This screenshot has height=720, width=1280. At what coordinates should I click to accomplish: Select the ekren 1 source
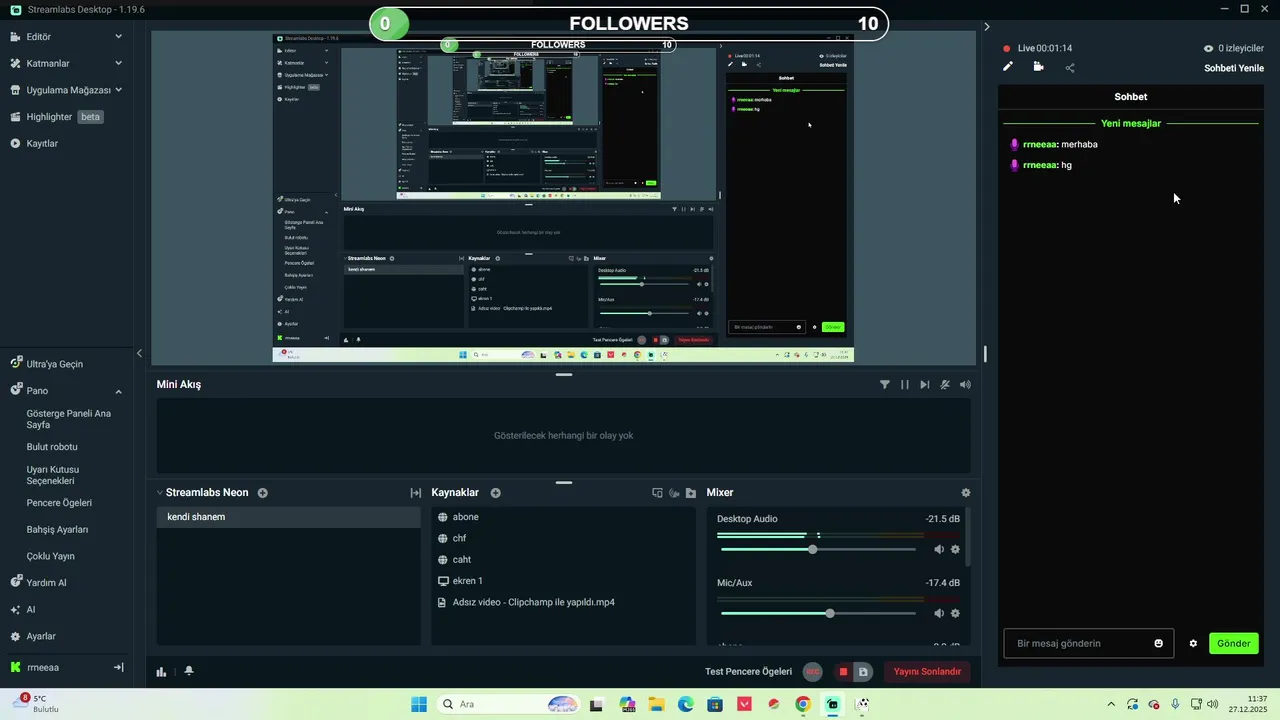click(x=563, y=581)
